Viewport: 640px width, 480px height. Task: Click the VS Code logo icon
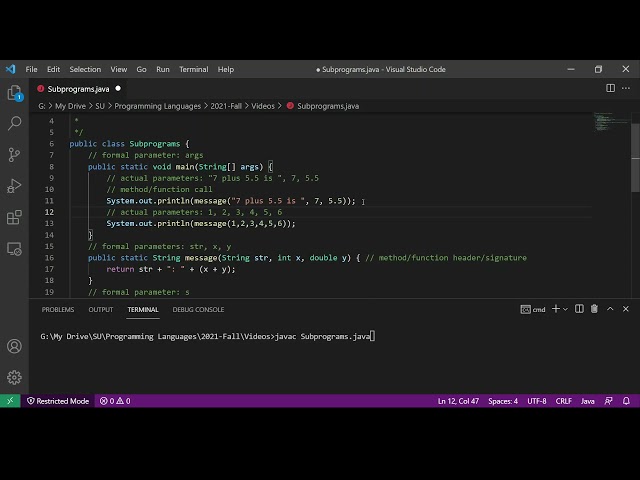[11, 69]
